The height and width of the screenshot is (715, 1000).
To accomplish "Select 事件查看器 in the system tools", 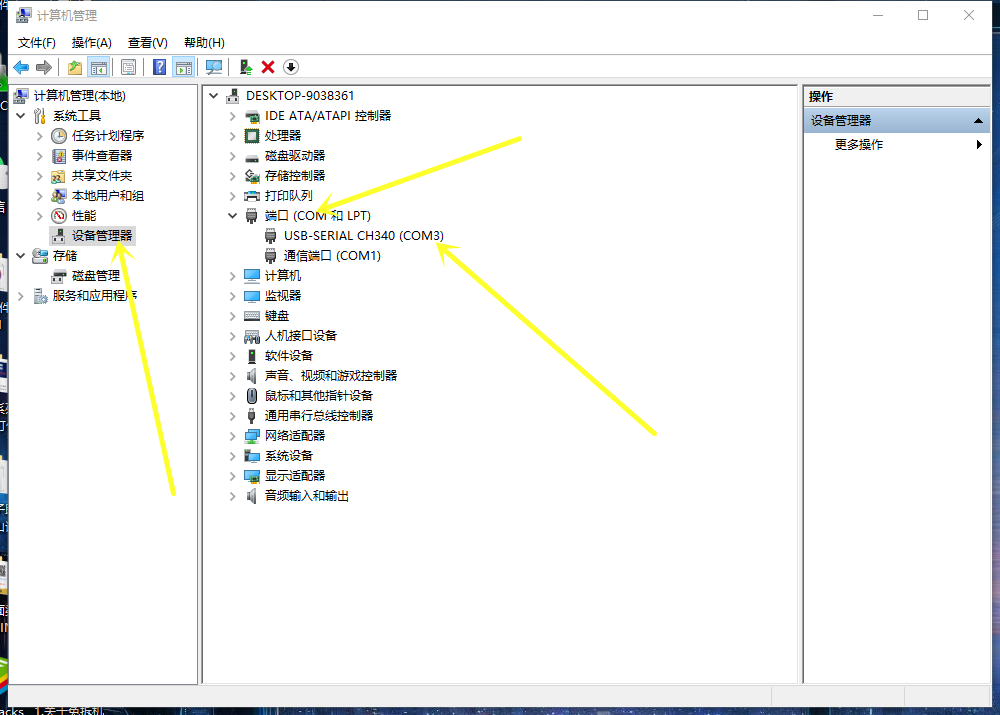I will coord(101,156).
